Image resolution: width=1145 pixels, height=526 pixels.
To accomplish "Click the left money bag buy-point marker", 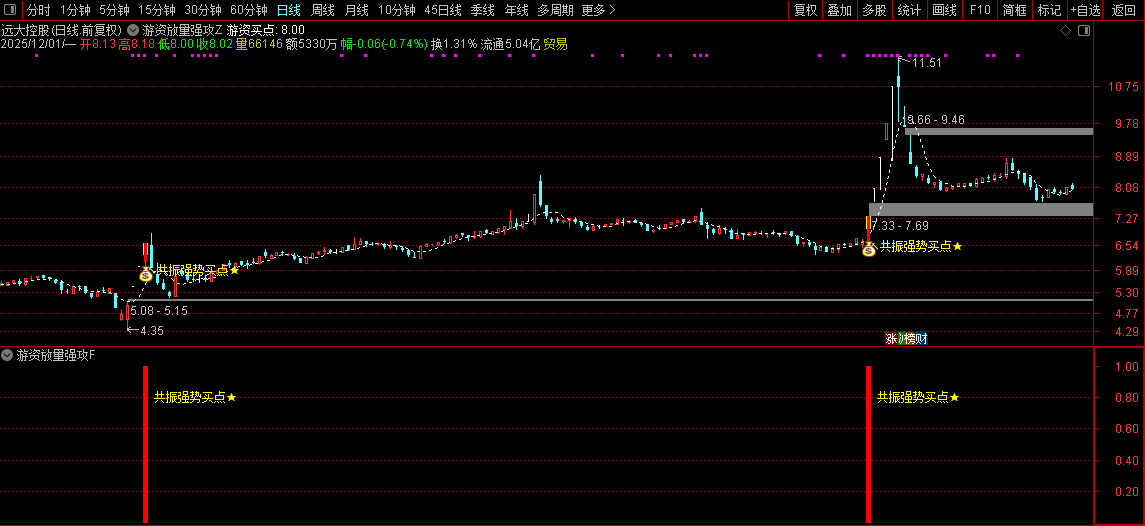I will point(146,272).
